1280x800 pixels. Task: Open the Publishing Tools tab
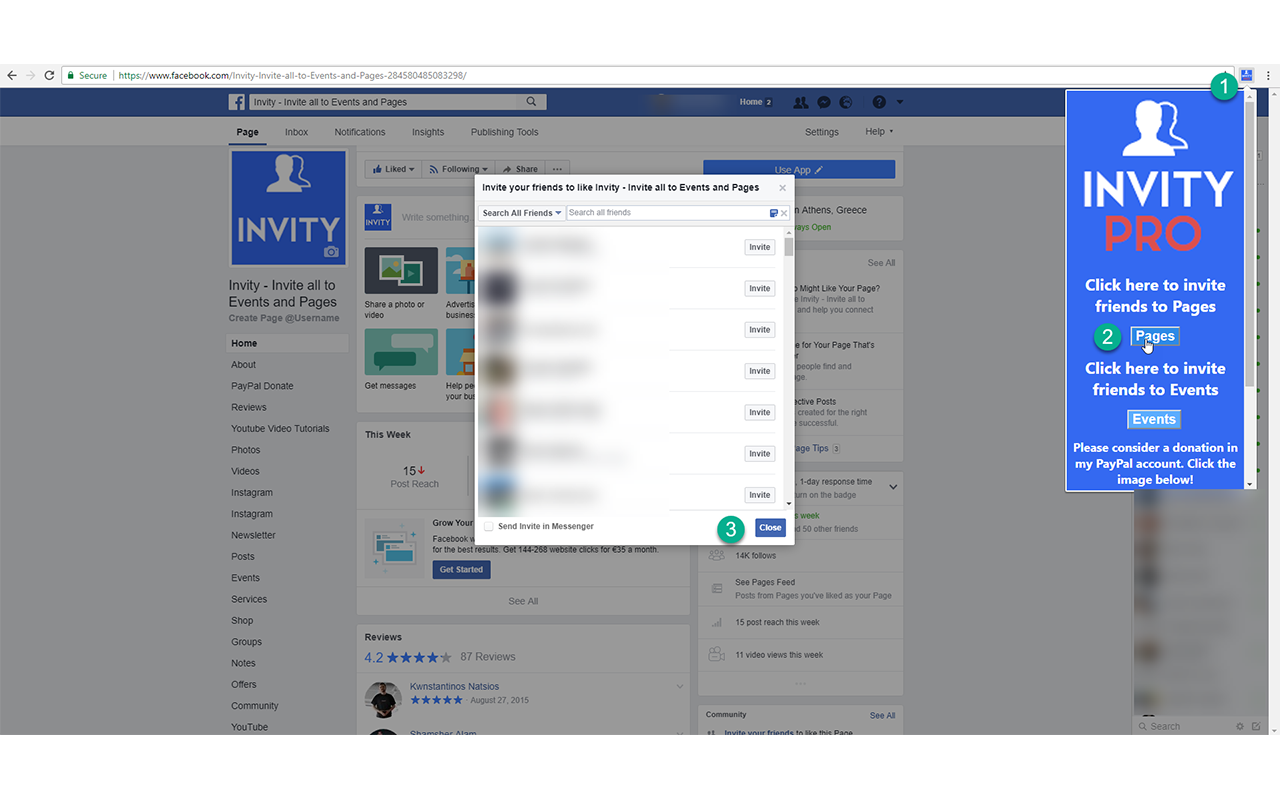point(504,132)
